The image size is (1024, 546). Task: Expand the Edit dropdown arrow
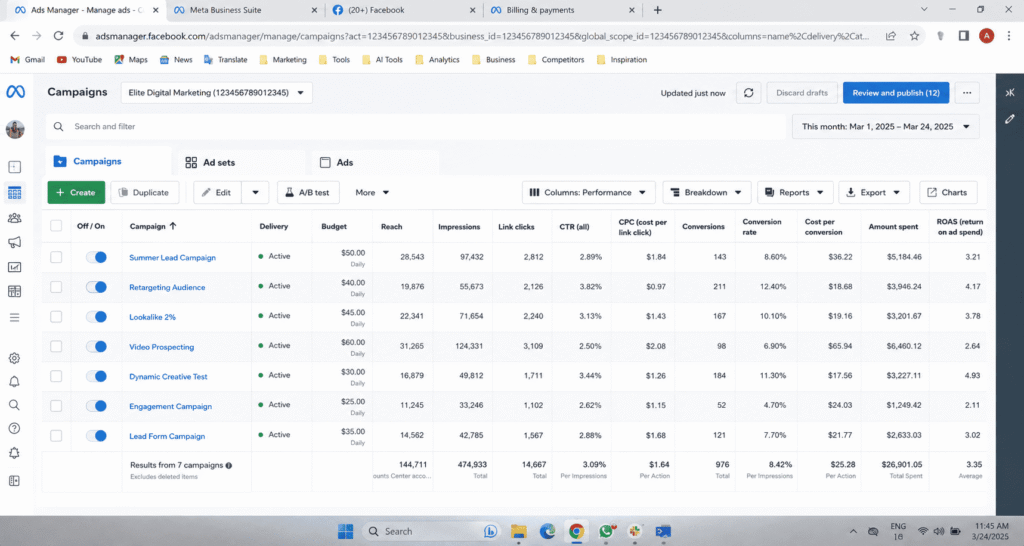pos(255,193)
